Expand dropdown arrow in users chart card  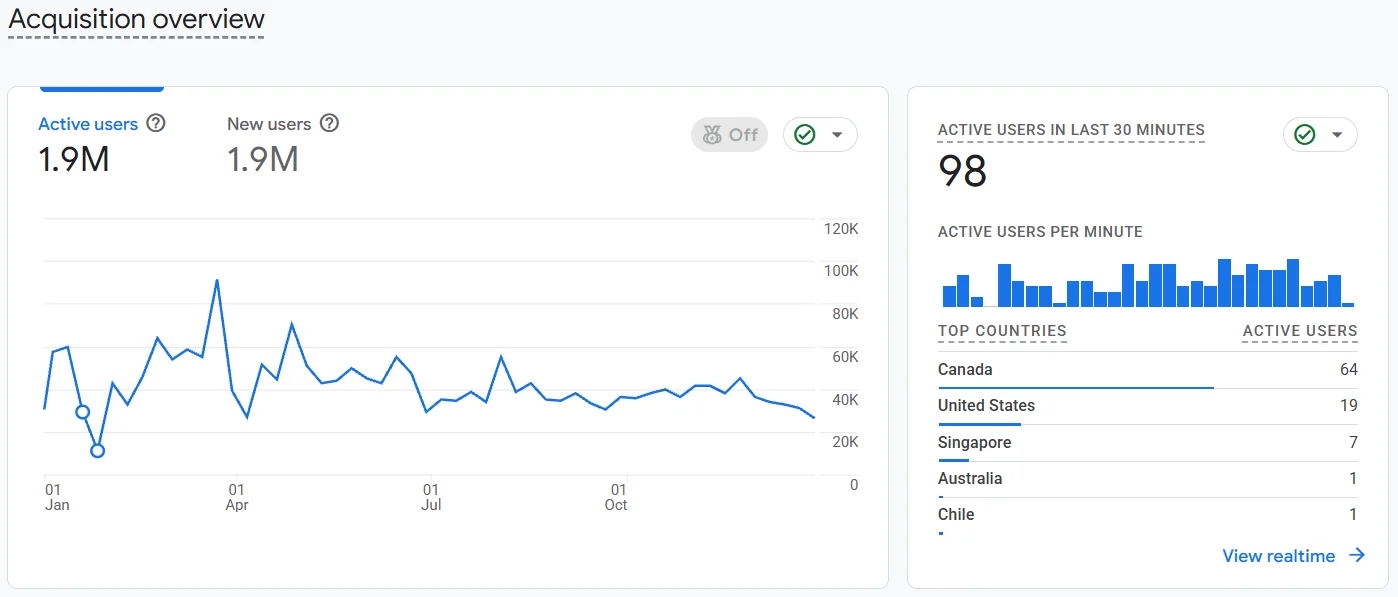(x=838, y=135)
